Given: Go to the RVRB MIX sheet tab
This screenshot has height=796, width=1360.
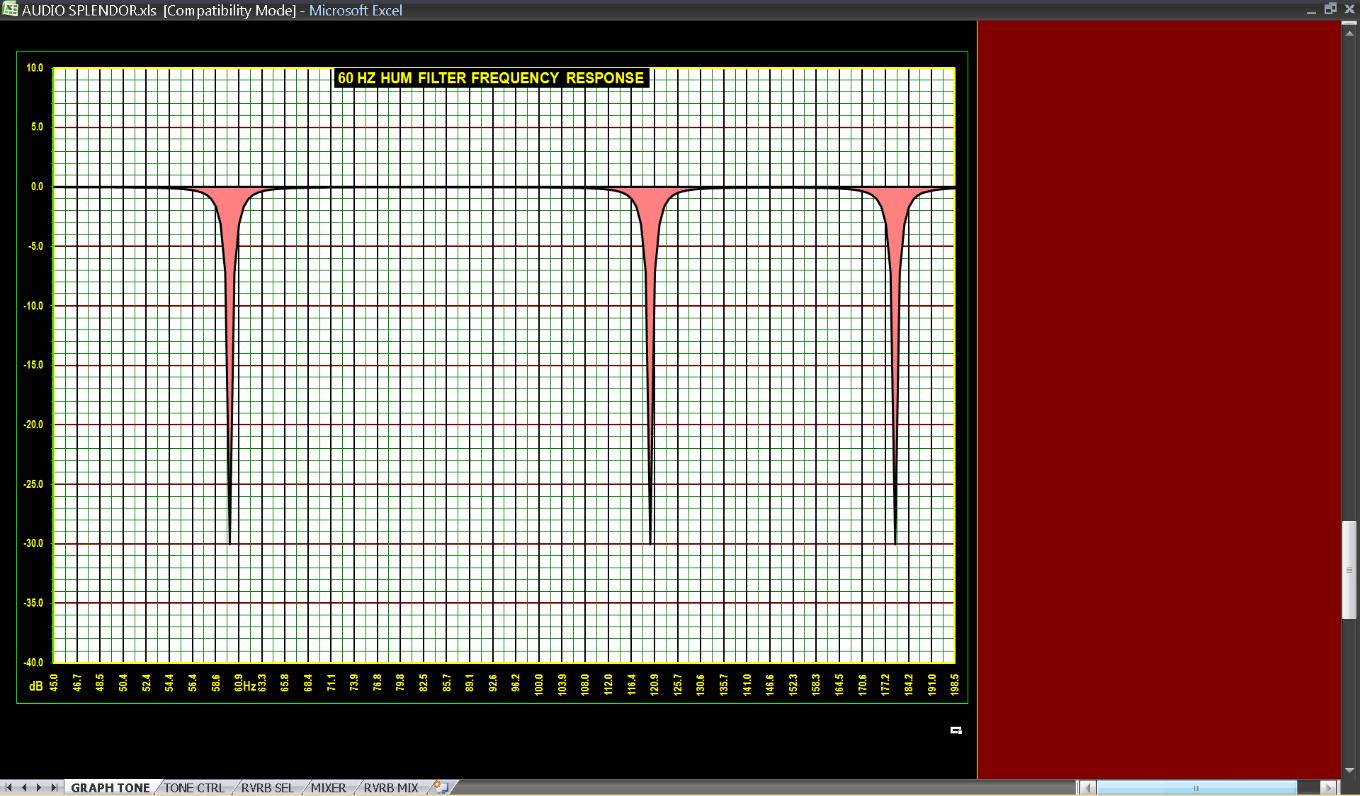Looking at the screenshot, I should click(391, 788).
